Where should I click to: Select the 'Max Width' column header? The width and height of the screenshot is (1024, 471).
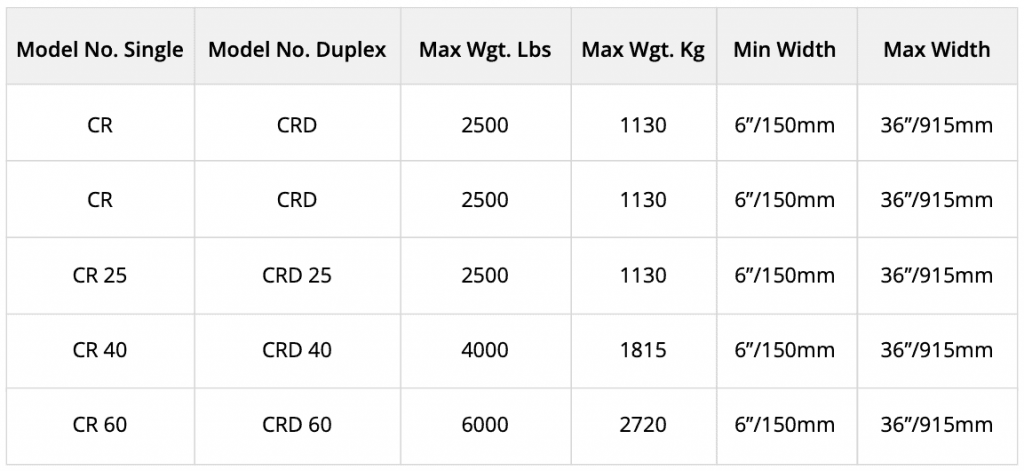click(937, 50)
